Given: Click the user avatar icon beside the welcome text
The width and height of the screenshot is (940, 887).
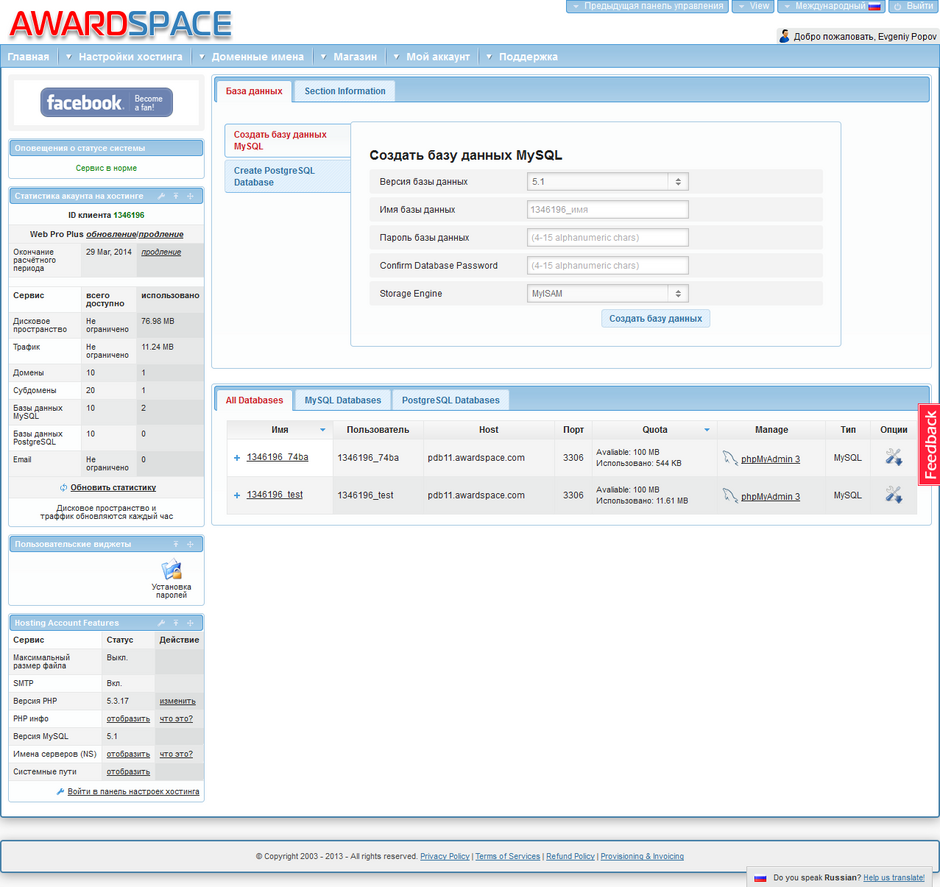Looking at the screenshot, I should (x=784, y=36).
